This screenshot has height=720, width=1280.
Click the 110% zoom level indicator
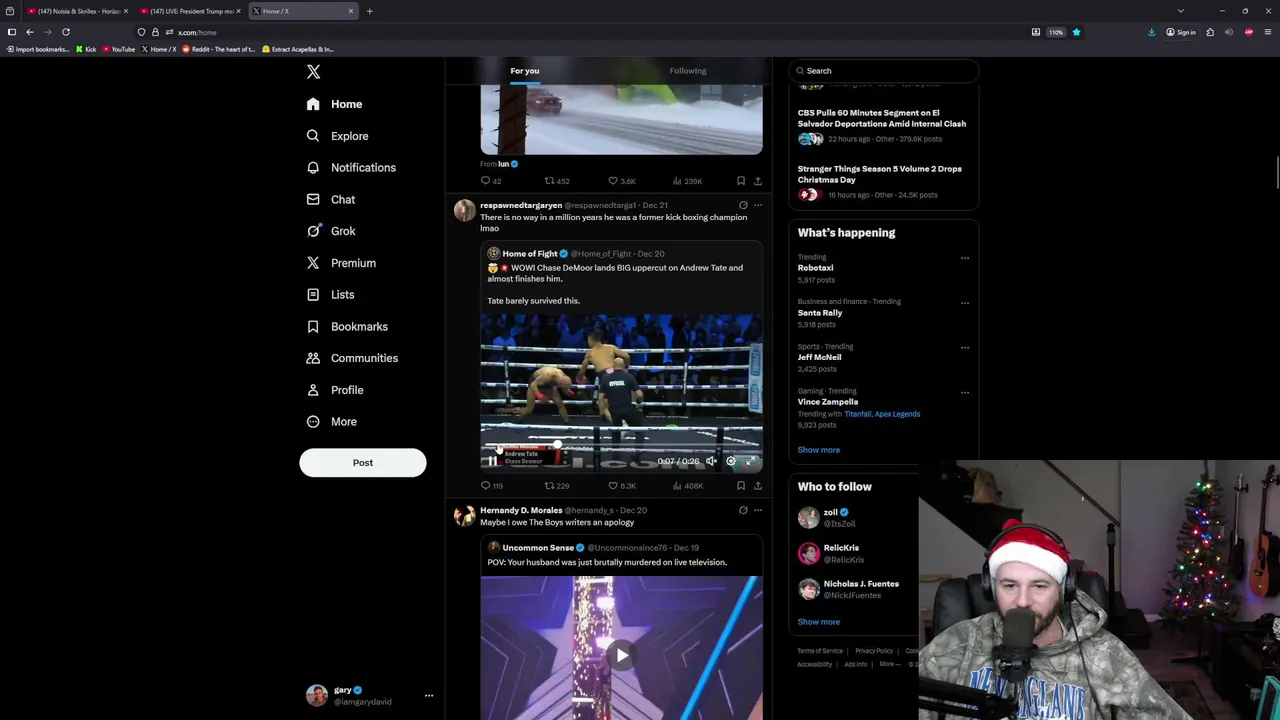[x=1056, y=32]
